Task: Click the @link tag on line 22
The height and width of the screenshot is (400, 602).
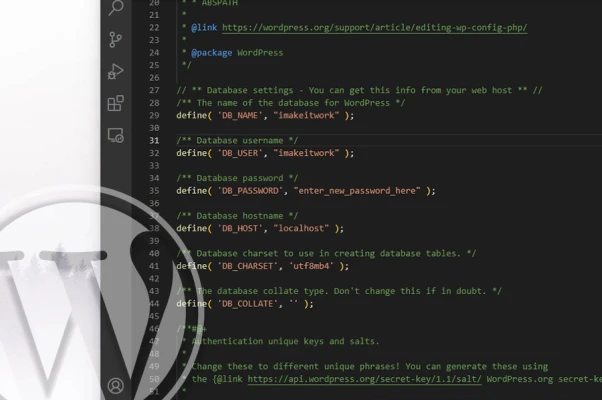Action: pyautogui.click(x=204, y=28)
